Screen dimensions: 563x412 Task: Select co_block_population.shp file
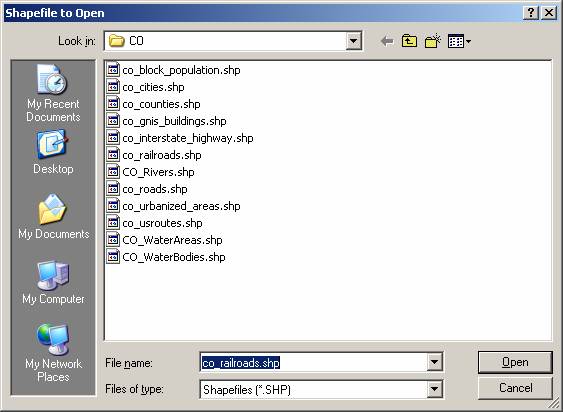click(x=174, y=70)
